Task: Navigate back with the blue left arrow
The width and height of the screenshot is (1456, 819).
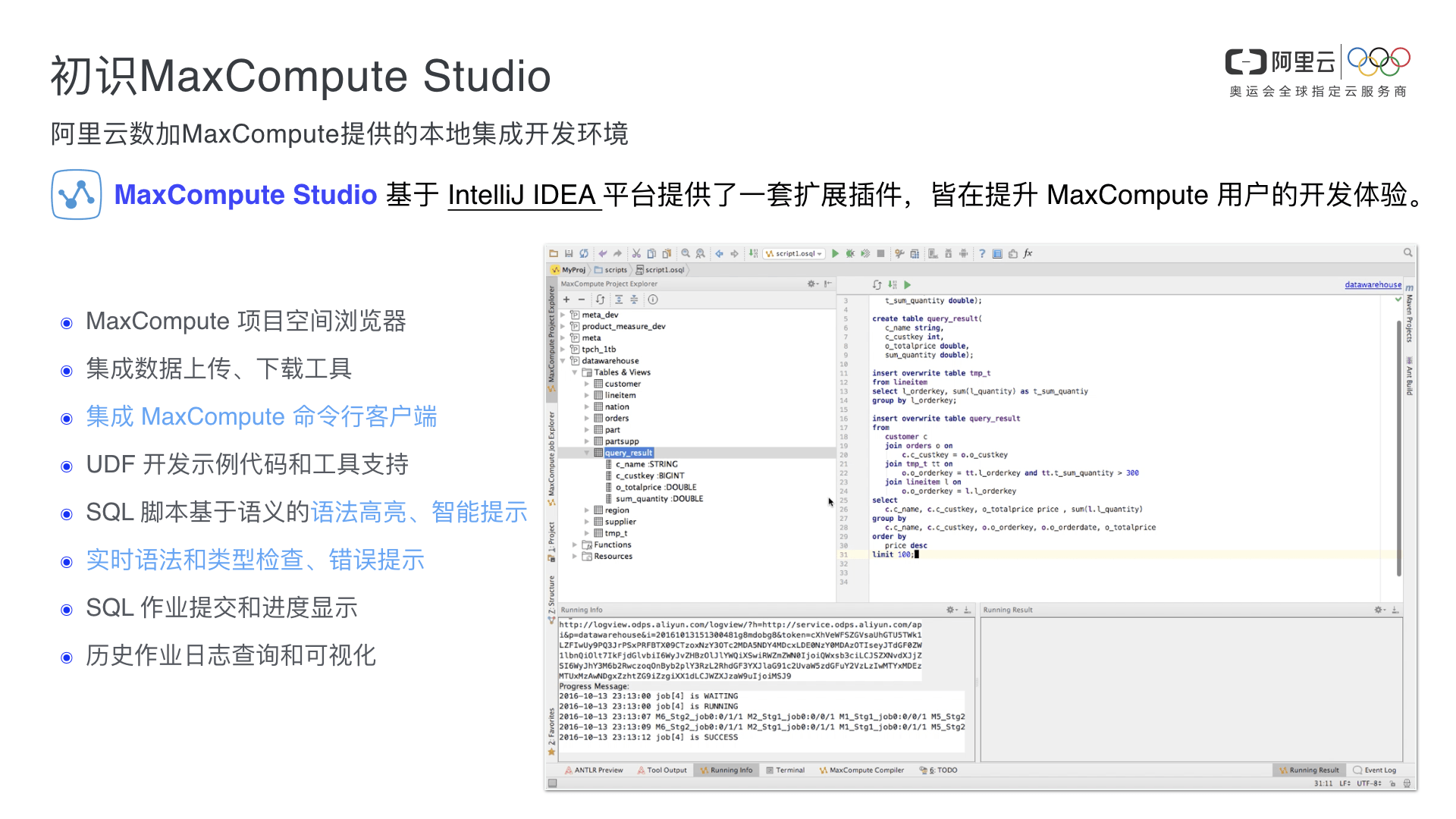Action: [719, 254]
